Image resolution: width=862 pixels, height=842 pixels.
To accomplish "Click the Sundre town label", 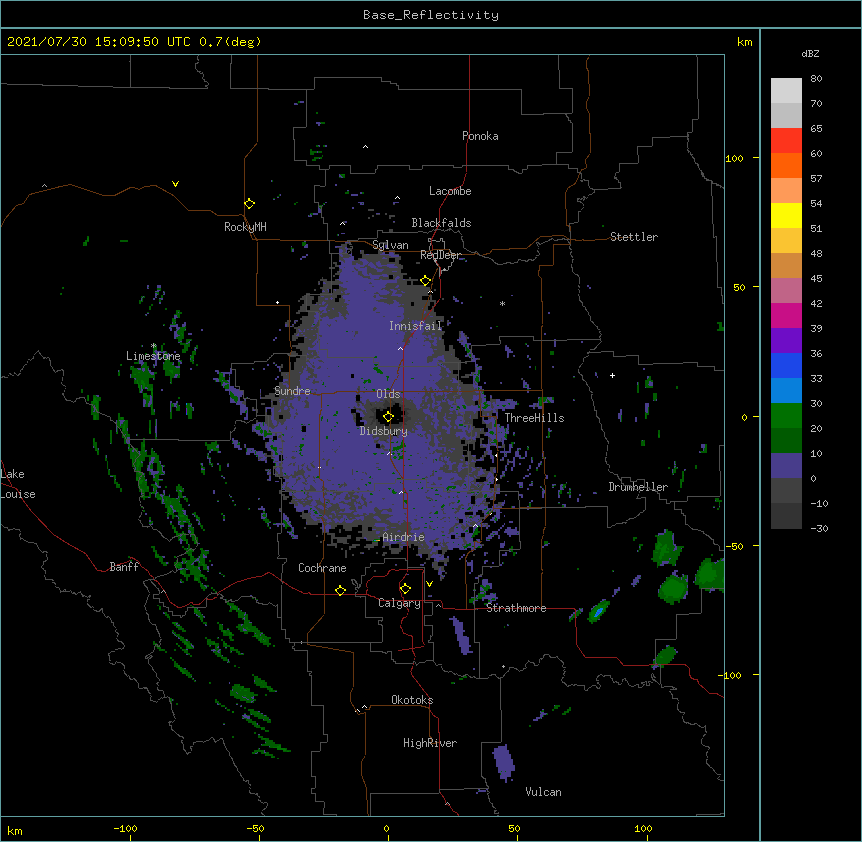I will [292, 391].
